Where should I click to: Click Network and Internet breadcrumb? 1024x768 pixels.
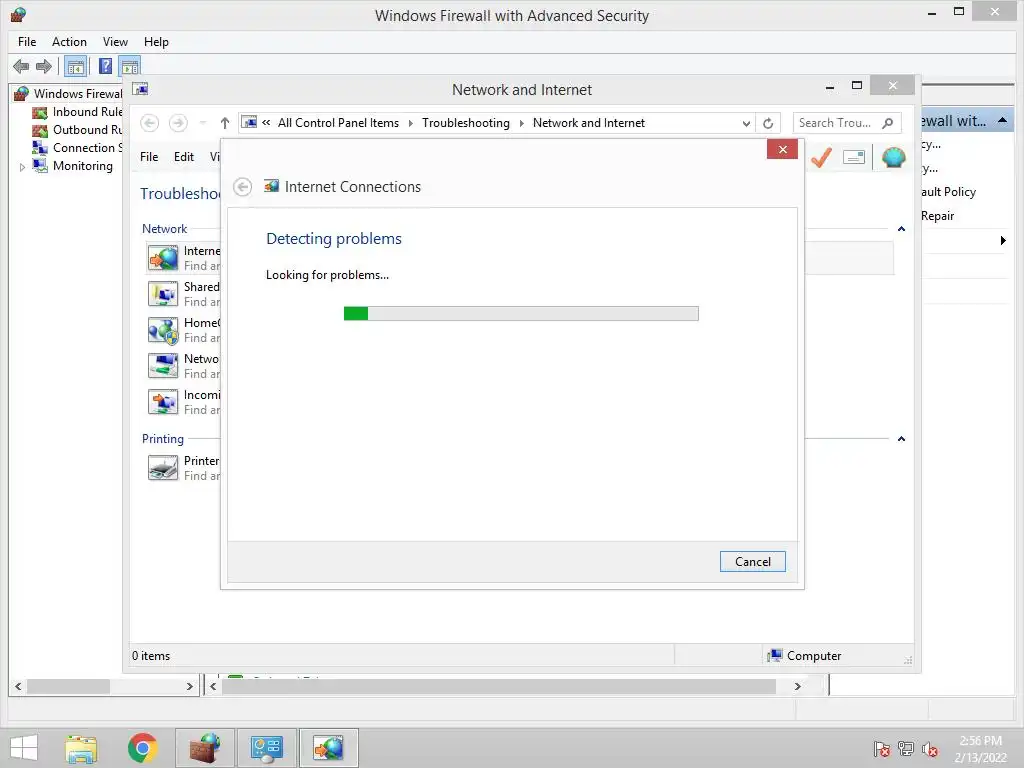click(x=588, y=123)
